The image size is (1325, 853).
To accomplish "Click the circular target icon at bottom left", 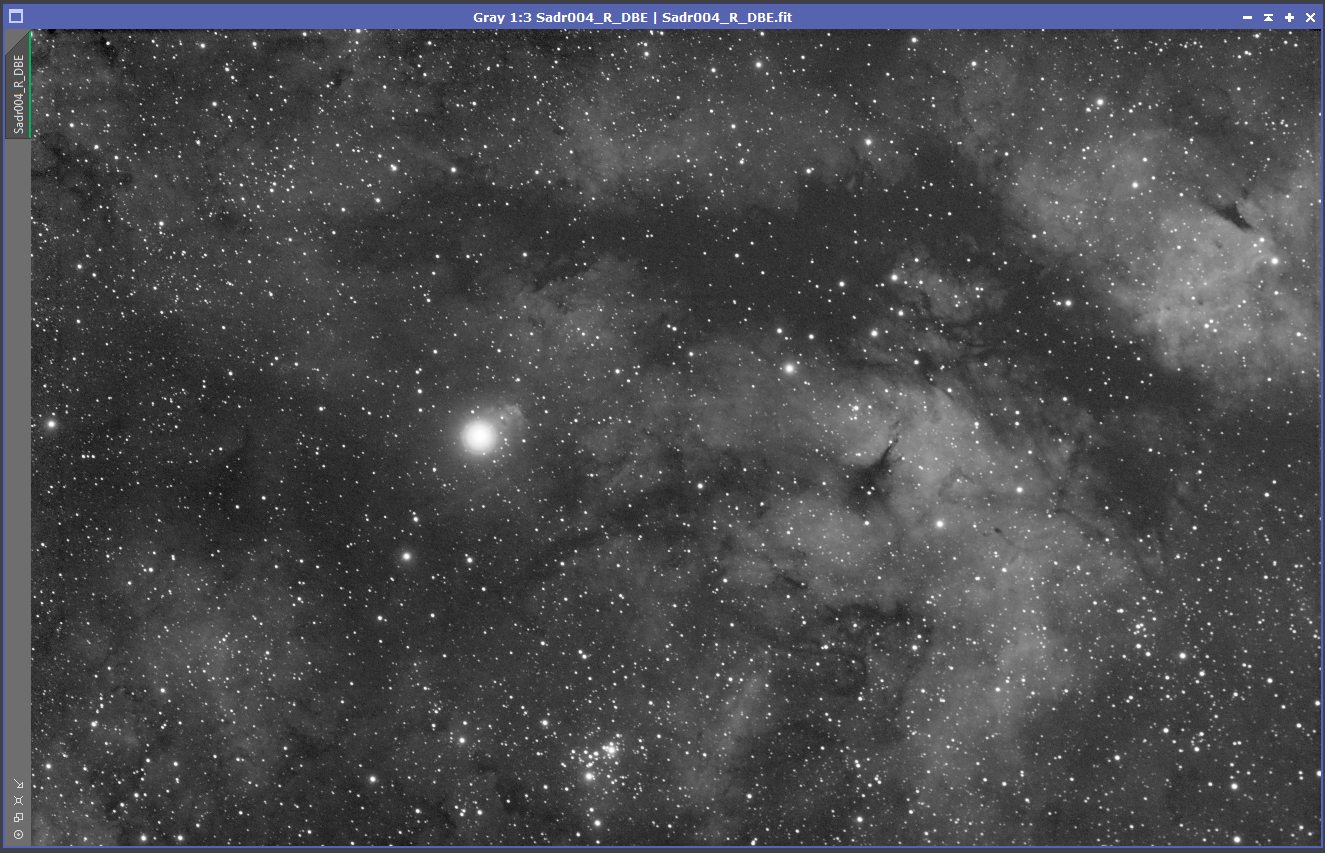I will pos(18,835).
